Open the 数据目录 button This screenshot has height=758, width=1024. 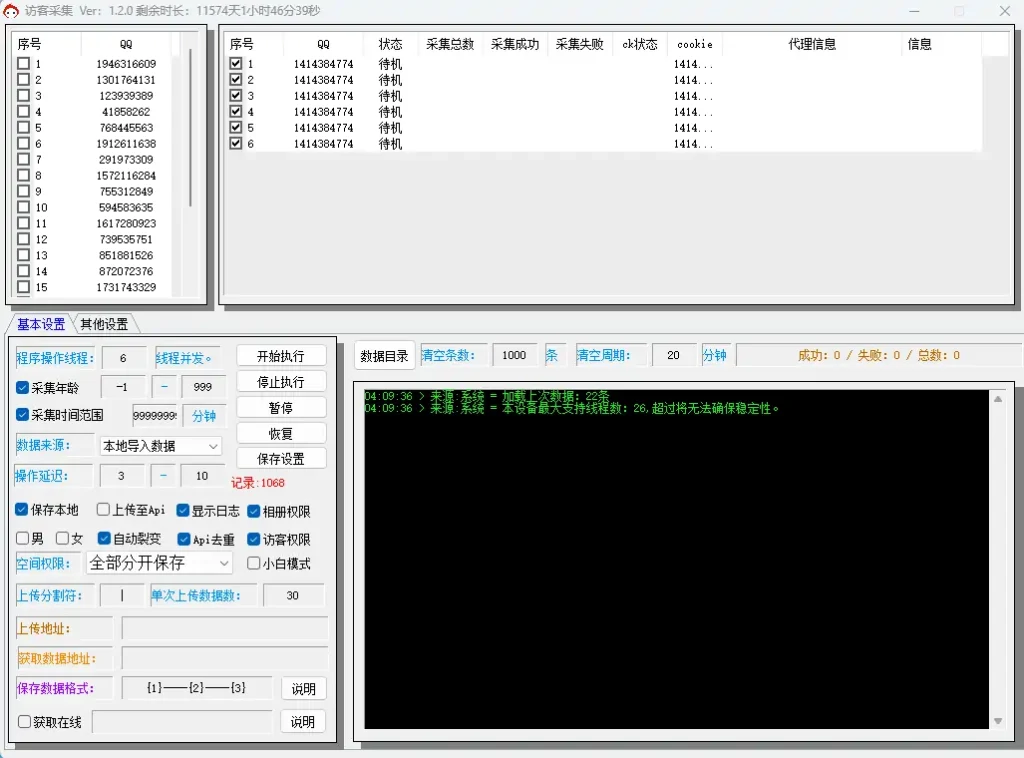point(384,356)
